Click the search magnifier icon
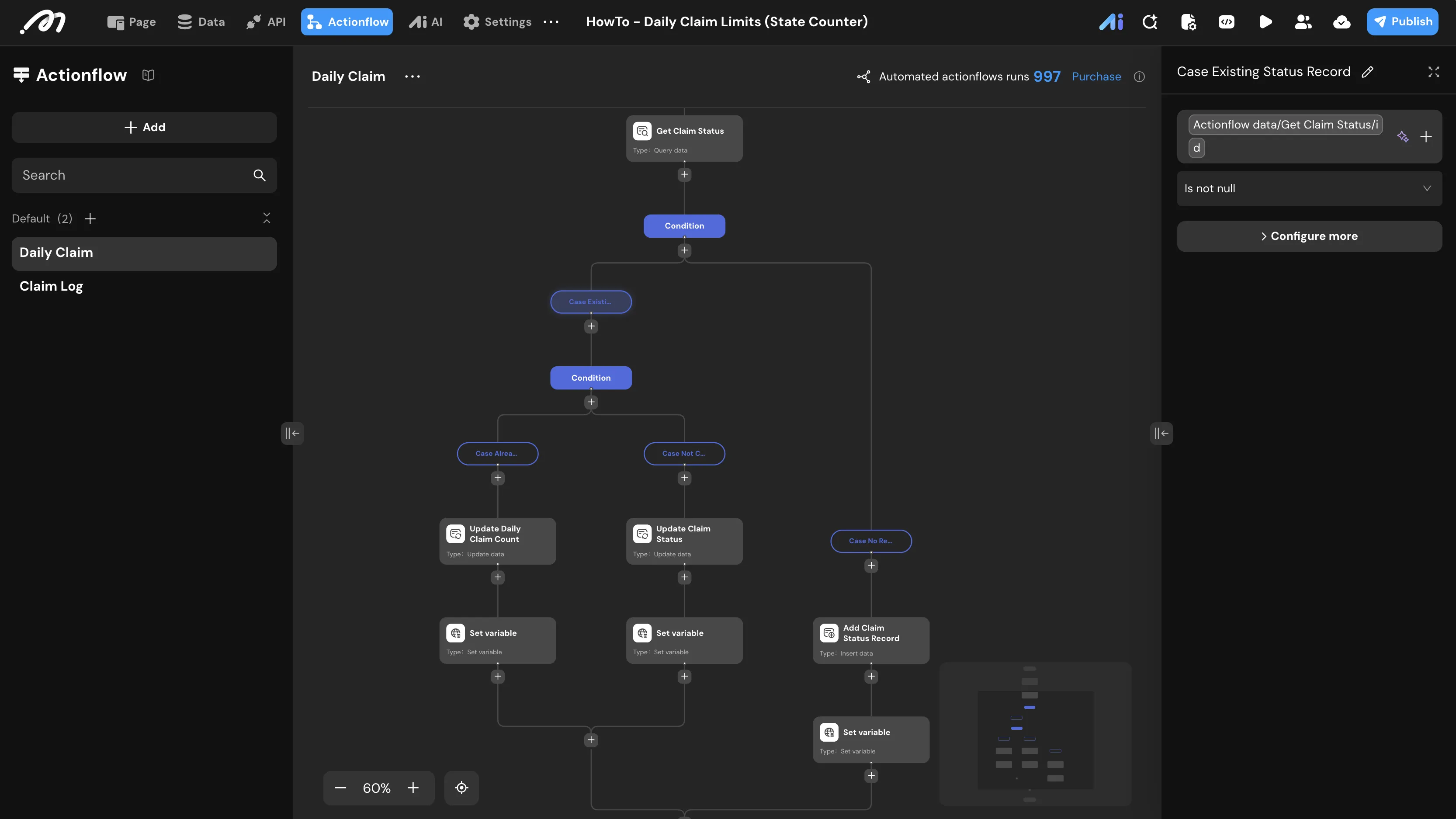Viewport: 1456px width, 819px height. click(260, 175)
